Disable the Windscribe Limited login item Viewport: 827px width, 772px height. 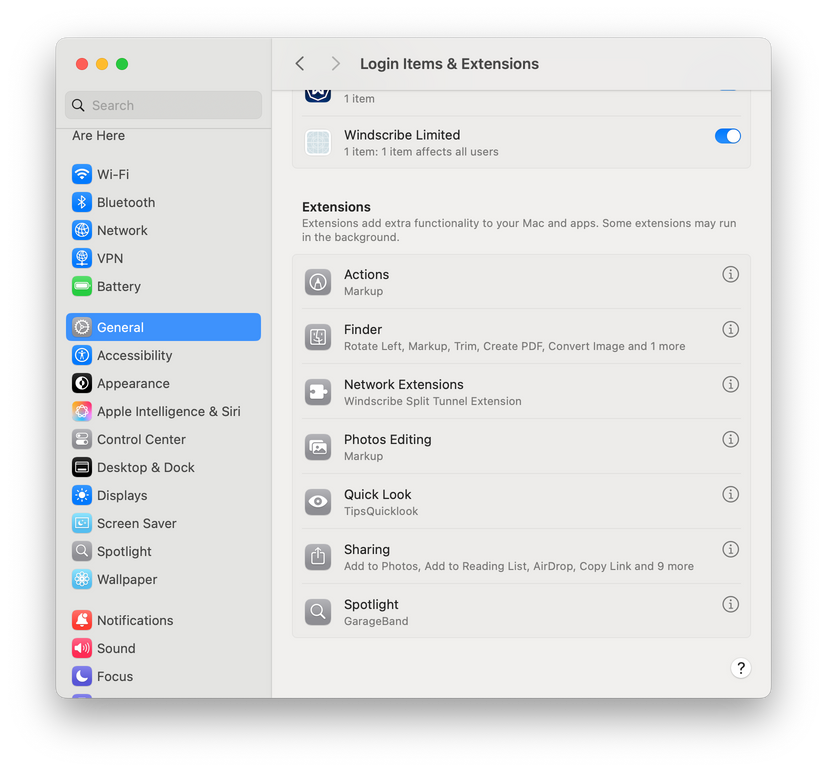coord(725,136)
